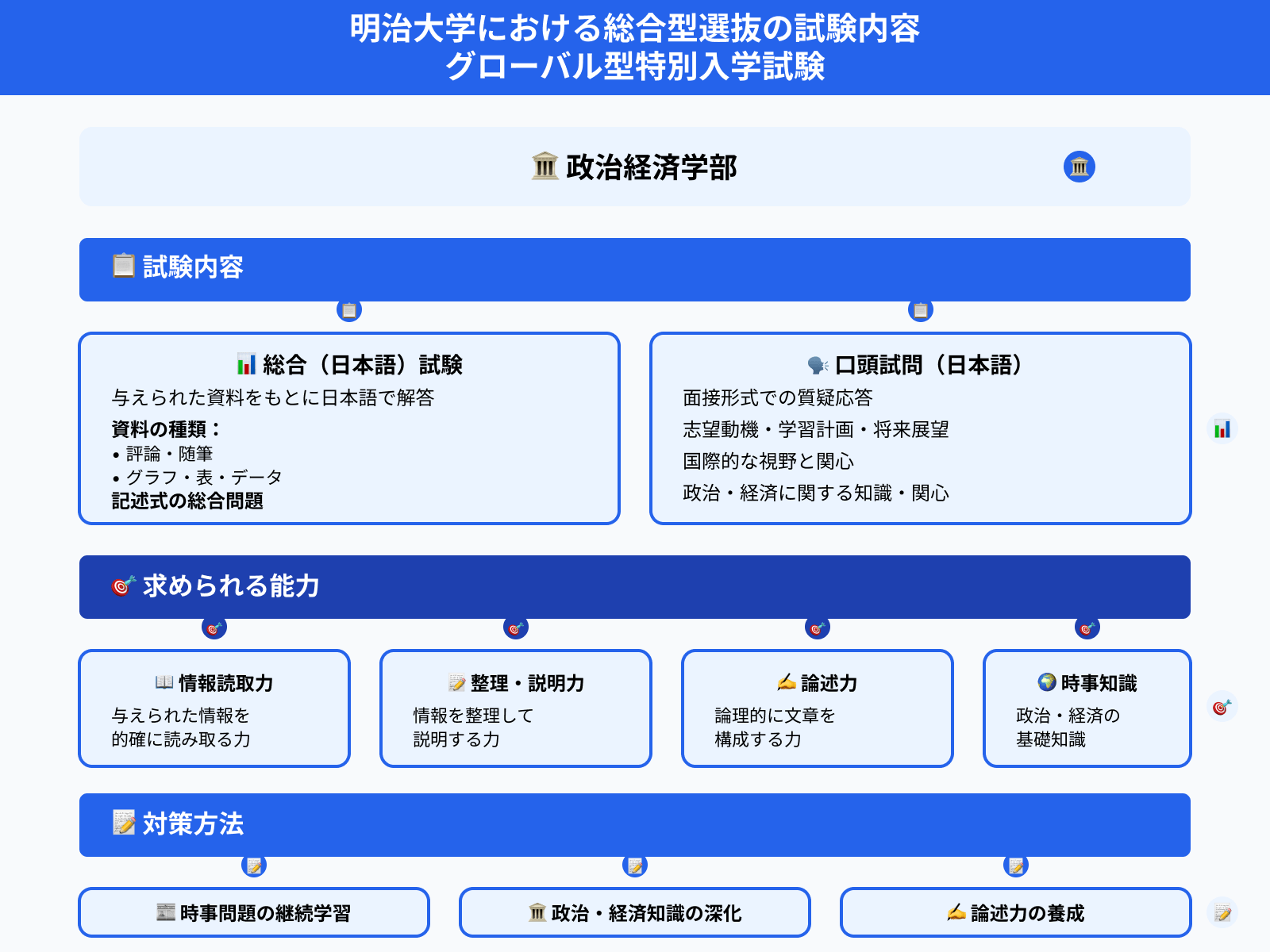Click the 時事知識 card title
The width and height of the screenshot is (1270, 952).
tap(1099, 683)
